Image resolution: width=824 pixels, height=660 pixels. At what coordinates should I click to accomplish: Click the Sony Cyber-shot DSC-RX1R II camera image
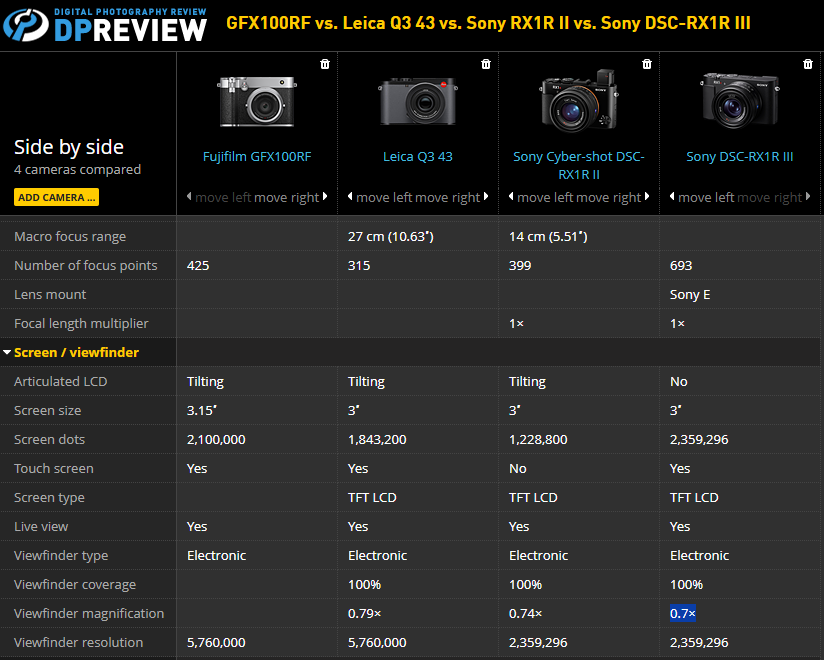pyautogui.click(x=579, y=100)
